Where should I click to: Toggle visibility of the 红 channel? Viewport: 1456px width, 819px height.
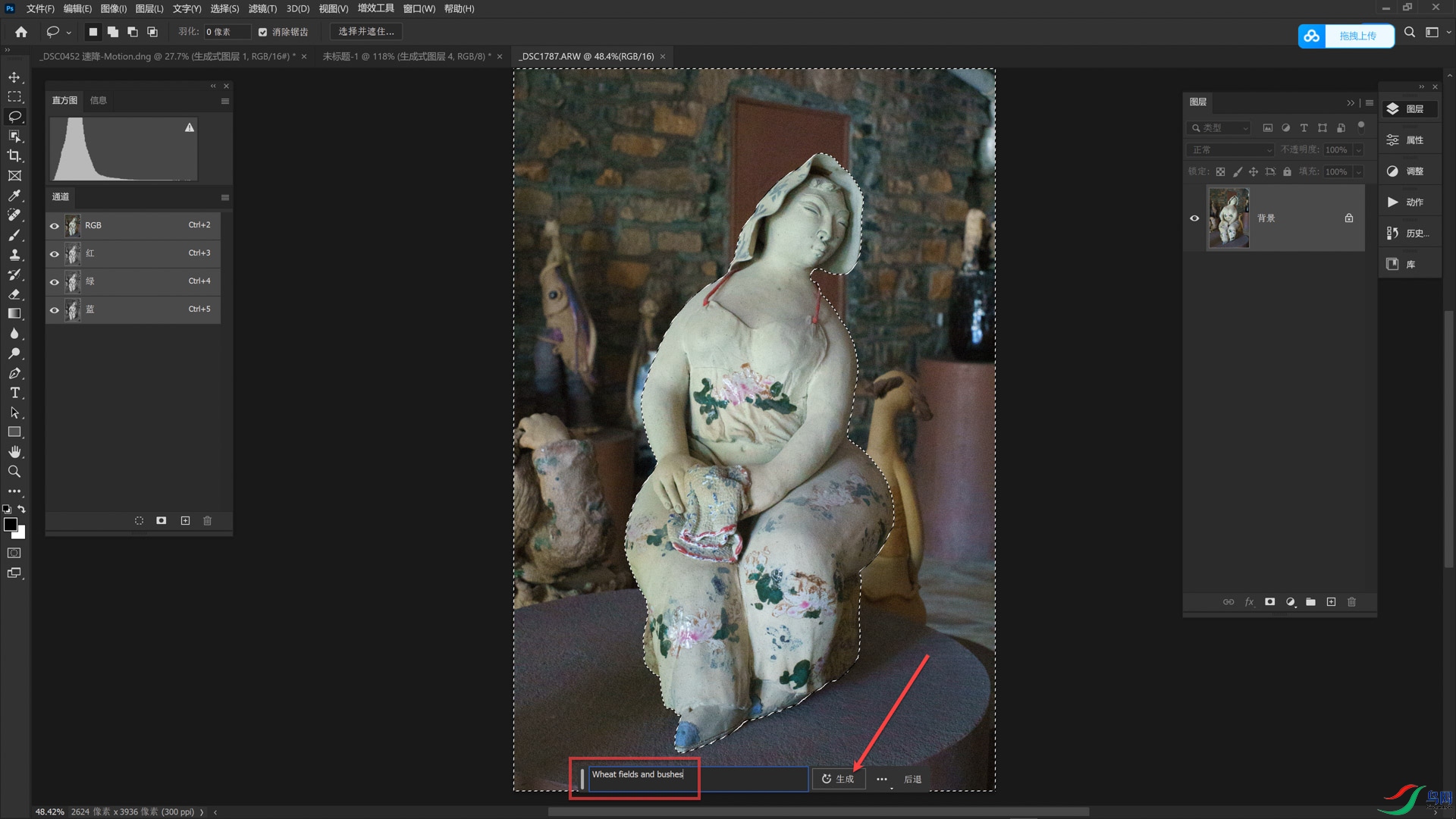point(55,253)
